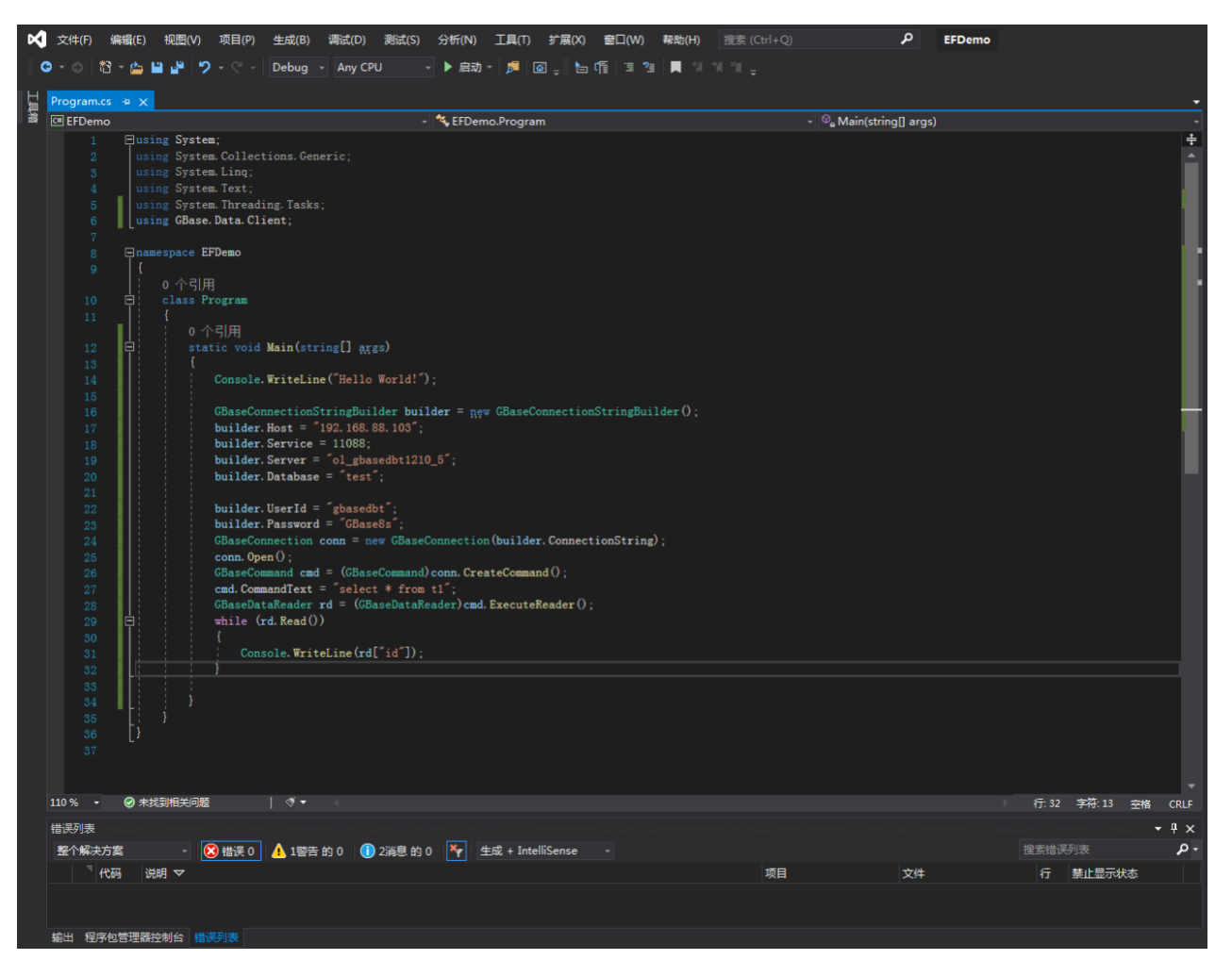Image resolution: width=1232 pixels, height=960 pixels.
Task: Click the Open File folder icon
Action: click(137, 68)
